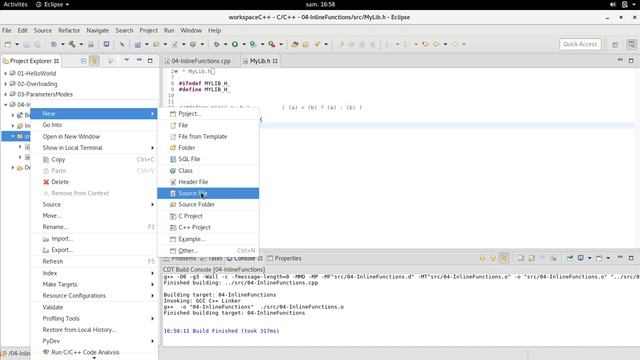Click the red Delete icon in the context menu
640x360 pixels.
[46, 182]
